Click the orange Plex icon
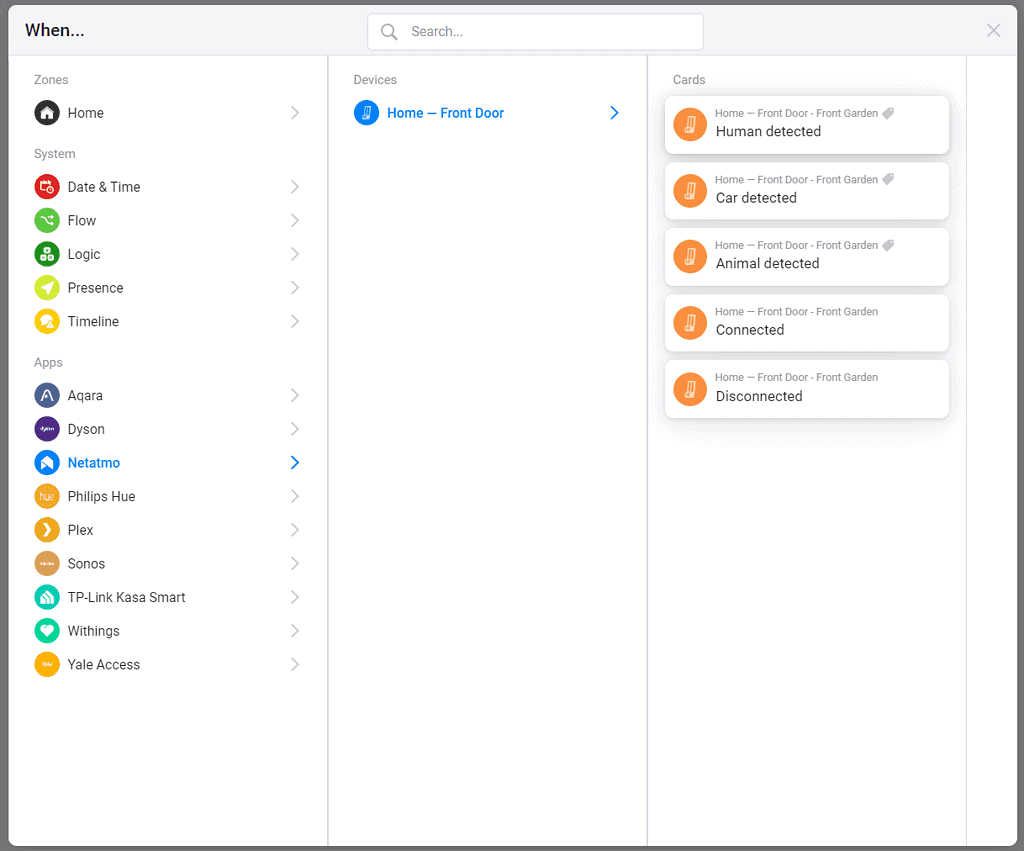This screenshot has width=1024, height=851. [47, 530]
